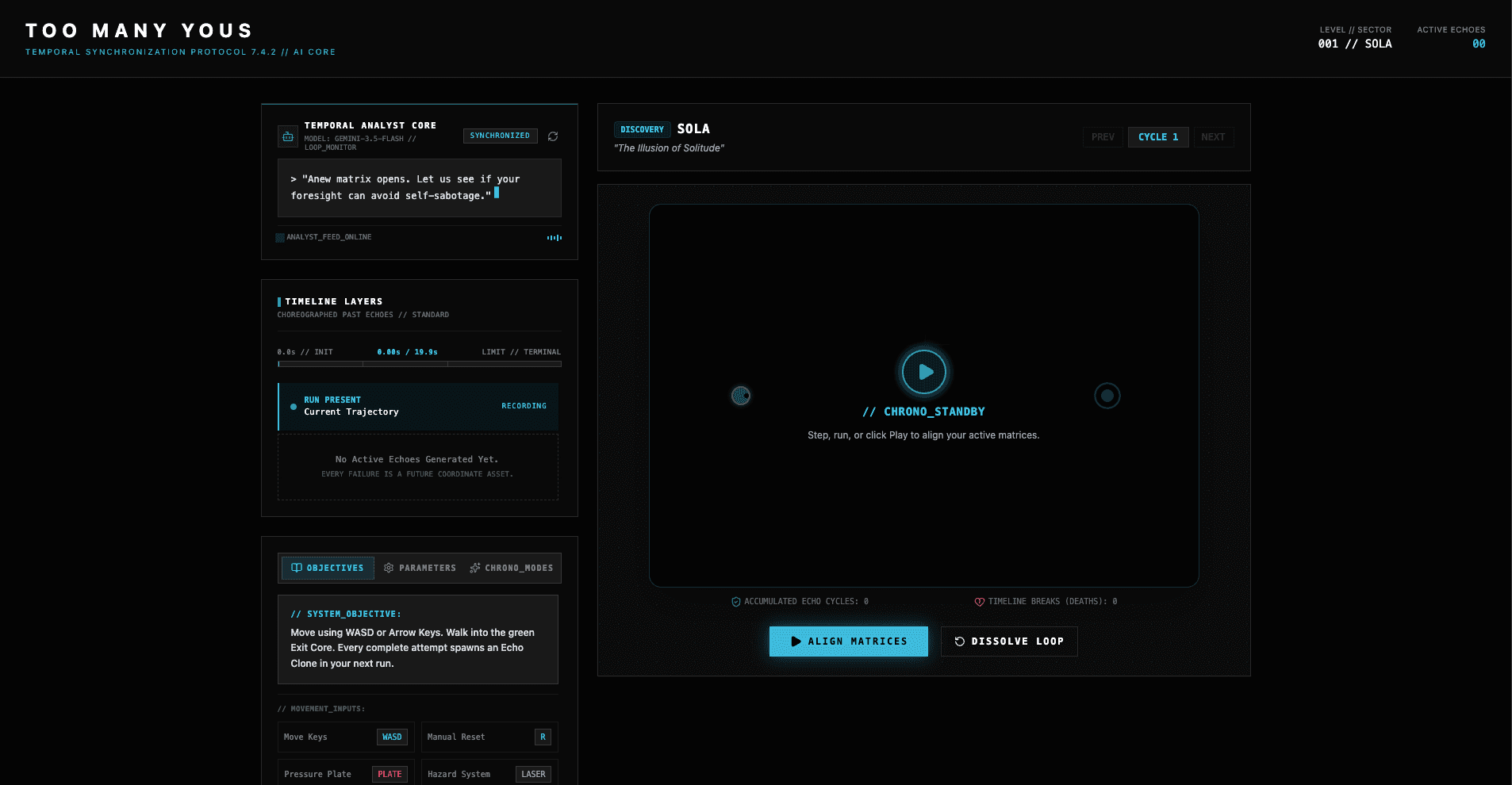Click the LASER badge for Hazard System
Viewport: 1512px width, 785px height.
533,775
